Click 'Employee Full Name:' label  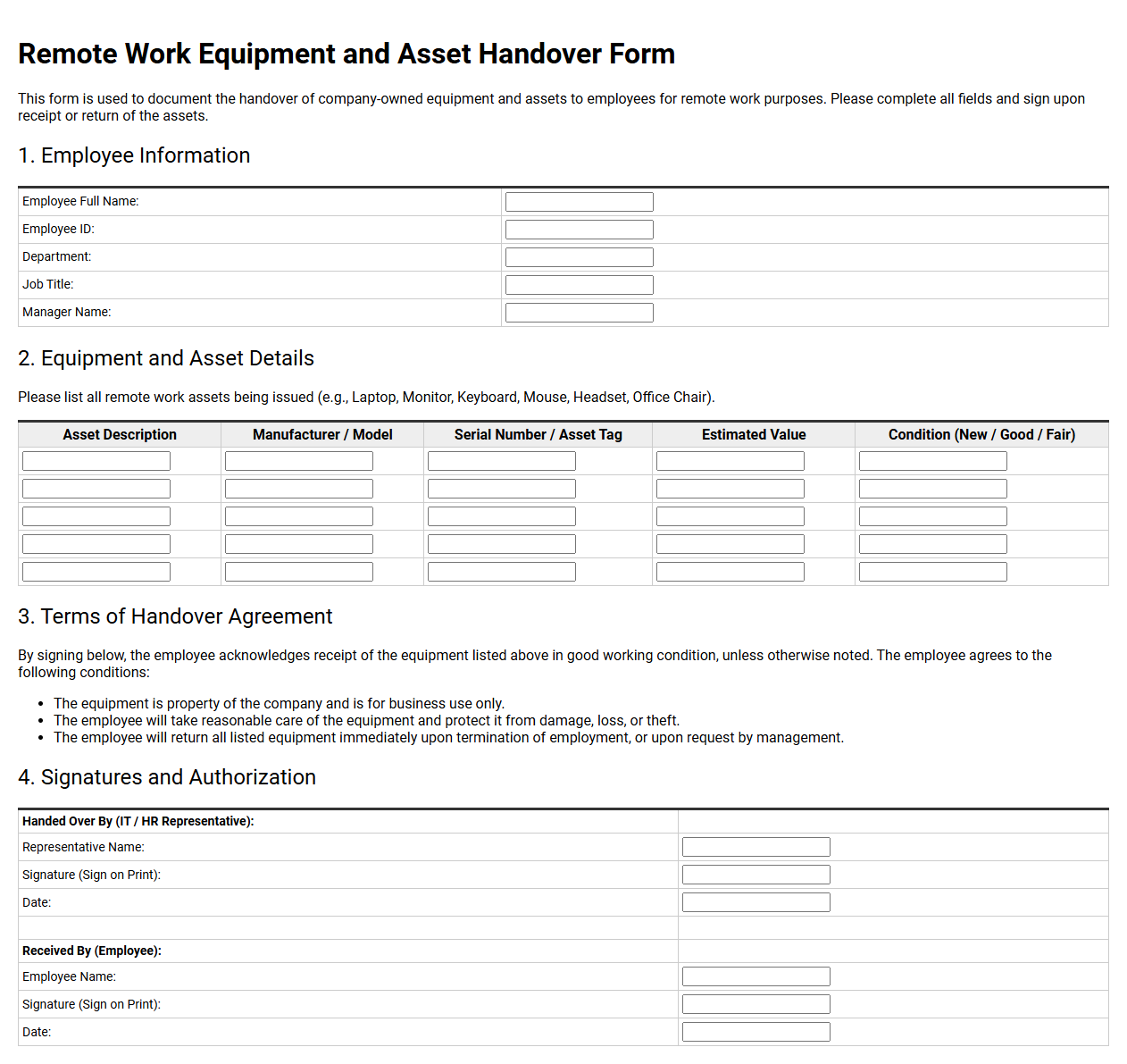[80, 201]
